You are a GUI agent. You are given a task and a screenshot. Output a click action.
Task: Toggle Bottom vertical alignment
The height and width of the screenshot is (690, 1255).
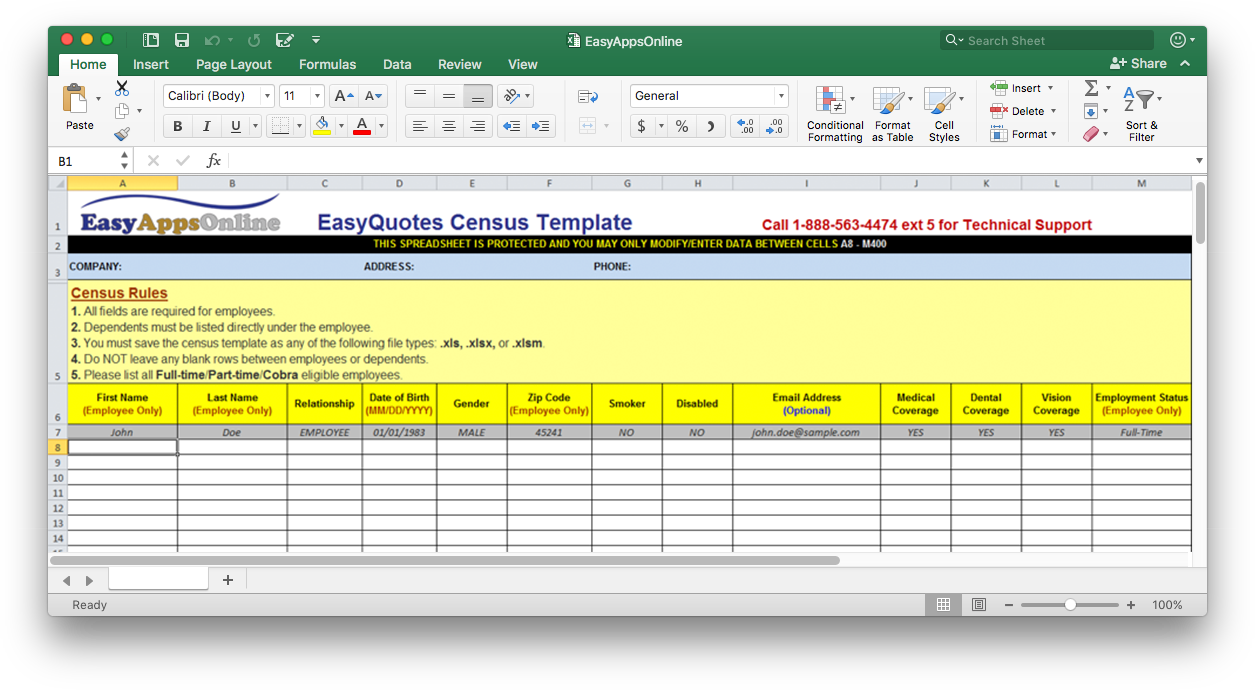point(478,96)
